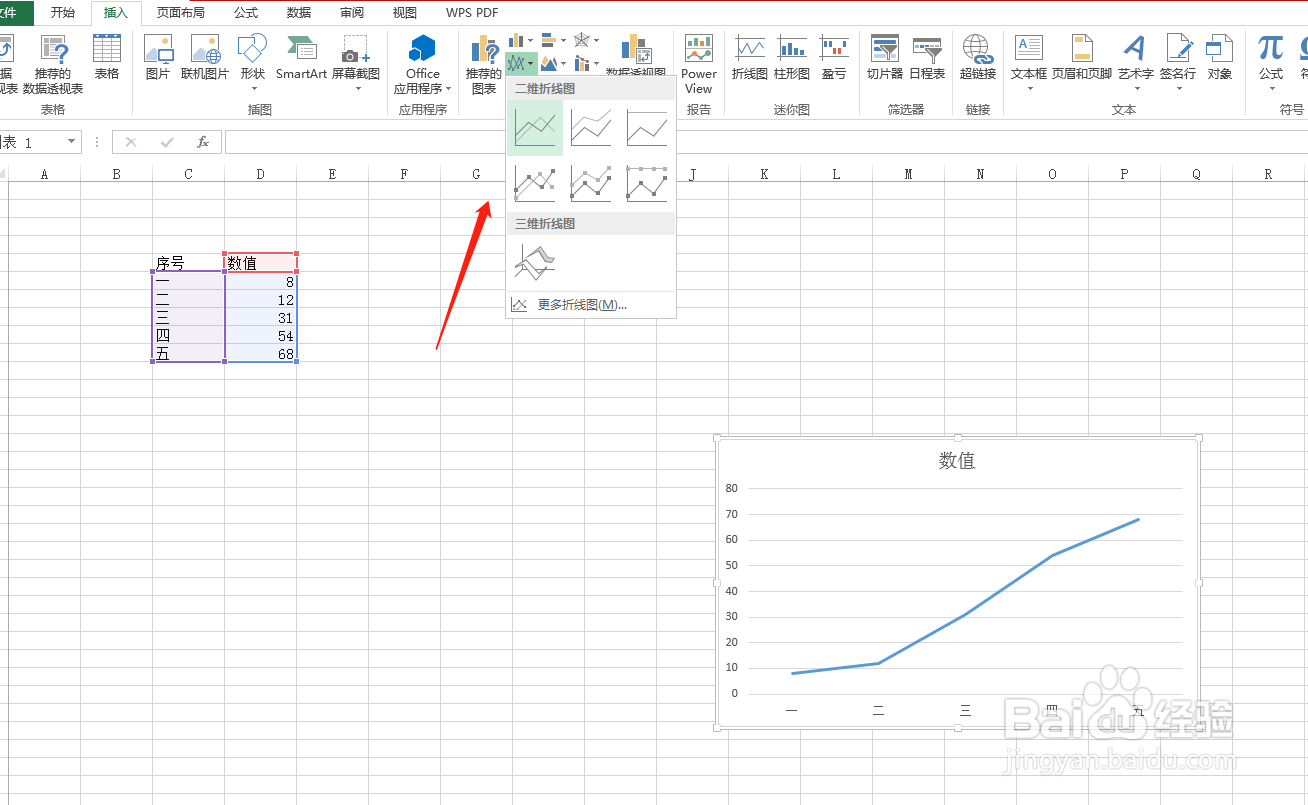
Task: Select the 数值 header cell
Action: (260, 263)
